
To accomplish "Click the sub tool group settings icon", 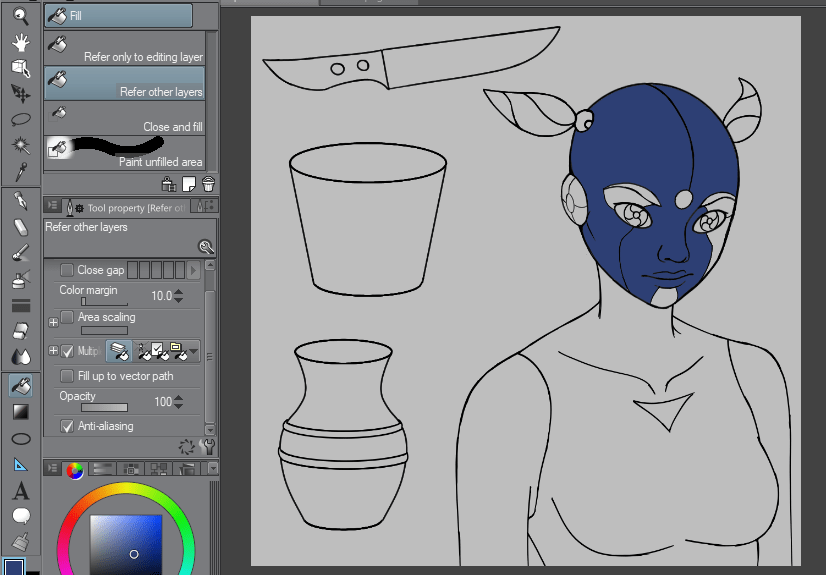I will [x=169, y=184].
